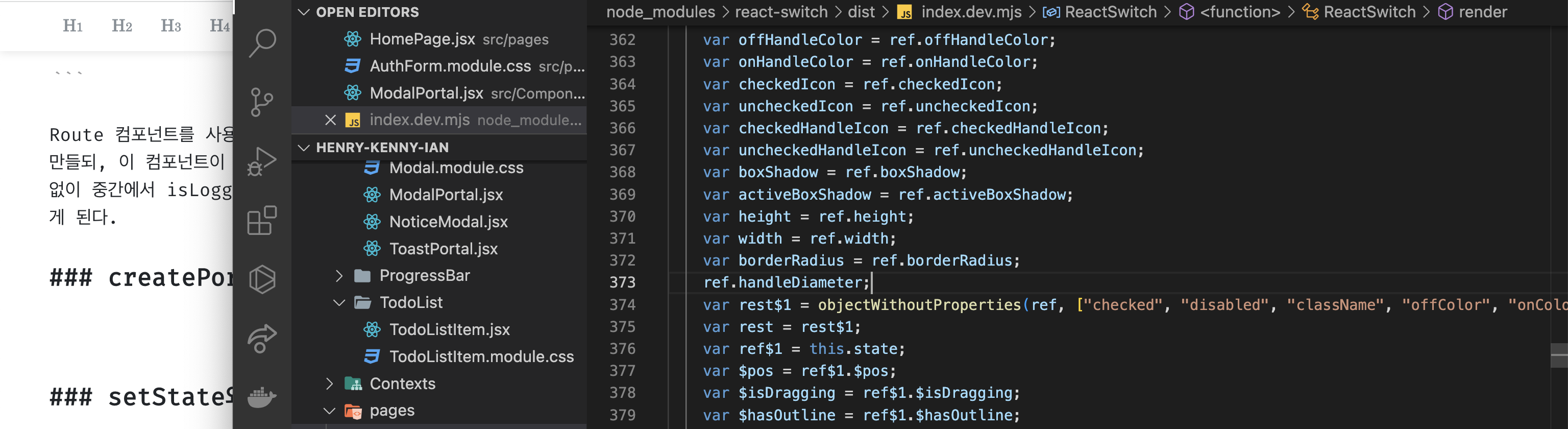Click the React icon beside NoticeModal.jsx
Image resolution: width=1568 pixels, height=429 pixels.
372,222
